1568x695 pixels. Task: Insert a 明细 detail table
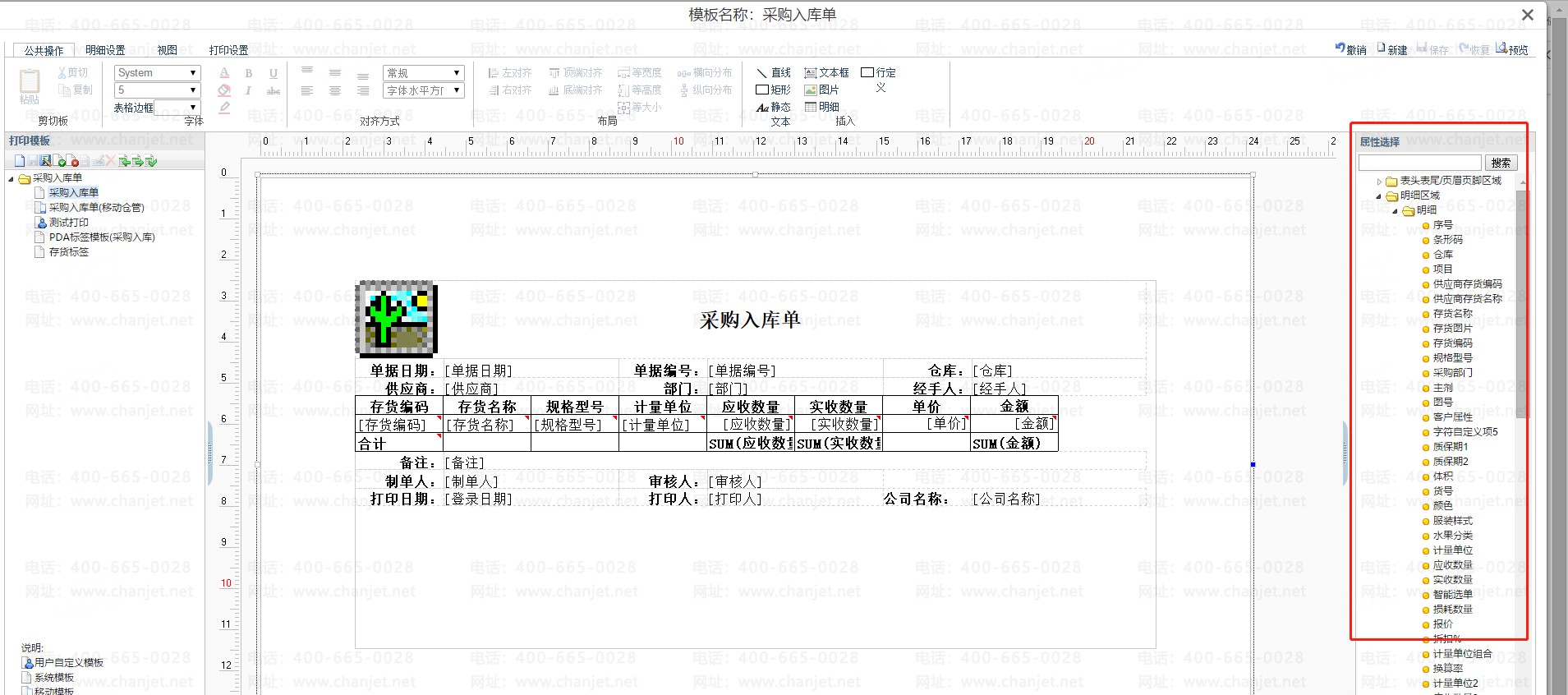821,108
